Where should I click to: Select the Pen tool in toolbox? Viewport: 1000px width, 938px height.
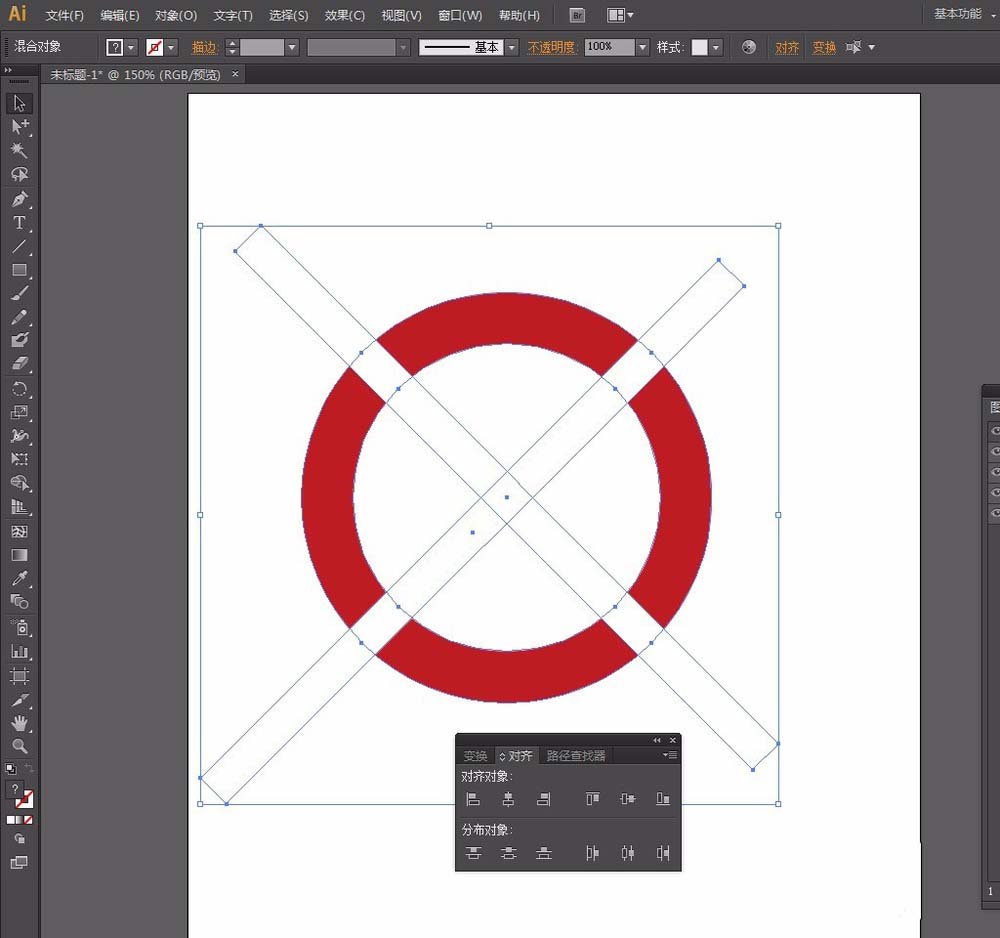[x=19, y=199]
